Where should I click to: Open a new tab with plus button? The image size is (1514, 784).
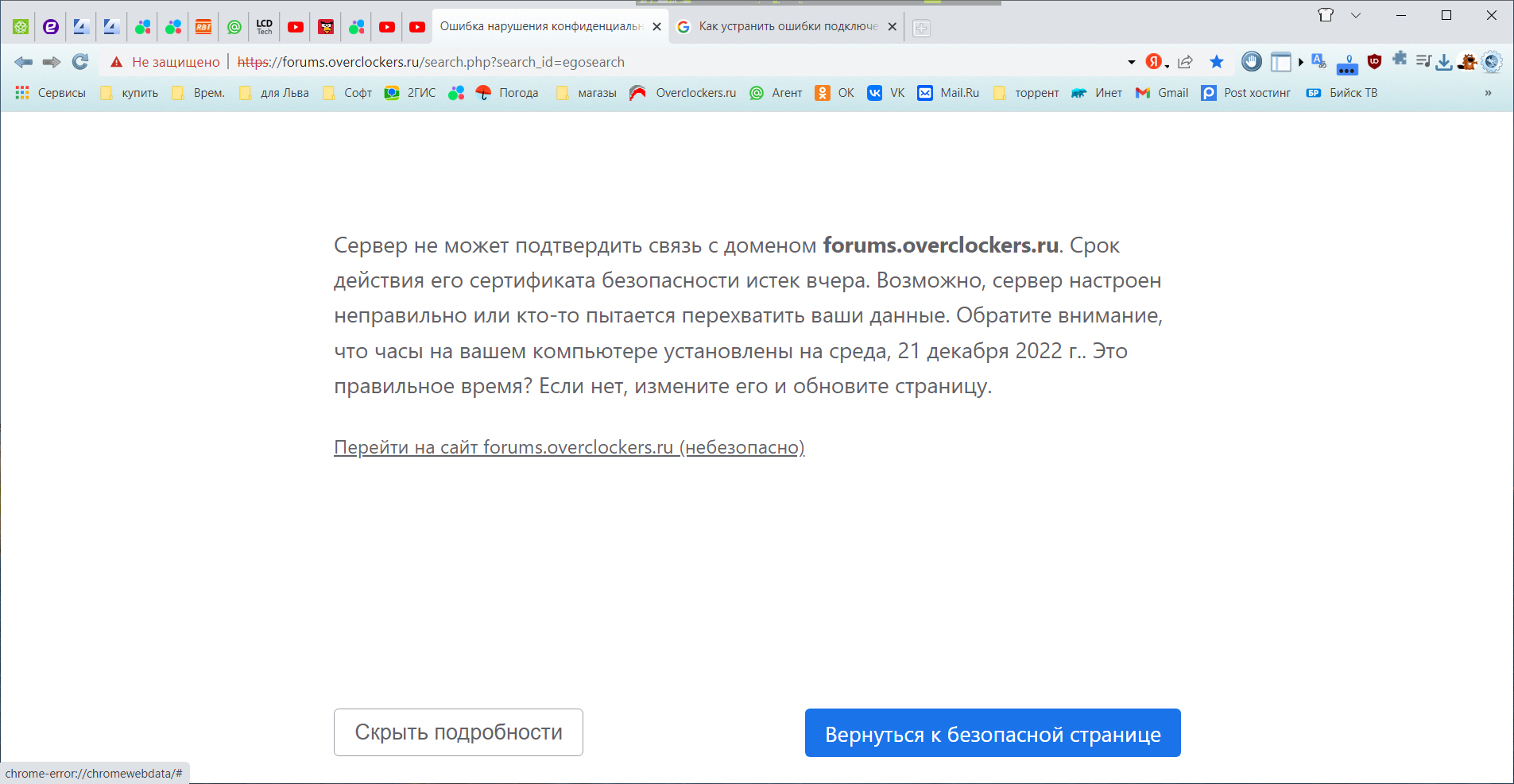click(921, 28)
